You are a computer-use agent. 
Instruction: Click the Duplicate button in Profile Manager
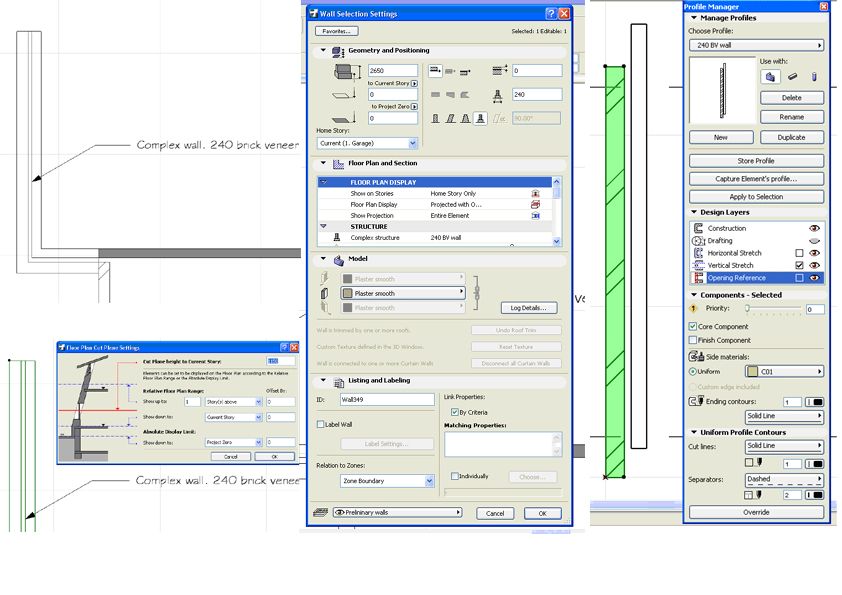[x=790, y=137]
